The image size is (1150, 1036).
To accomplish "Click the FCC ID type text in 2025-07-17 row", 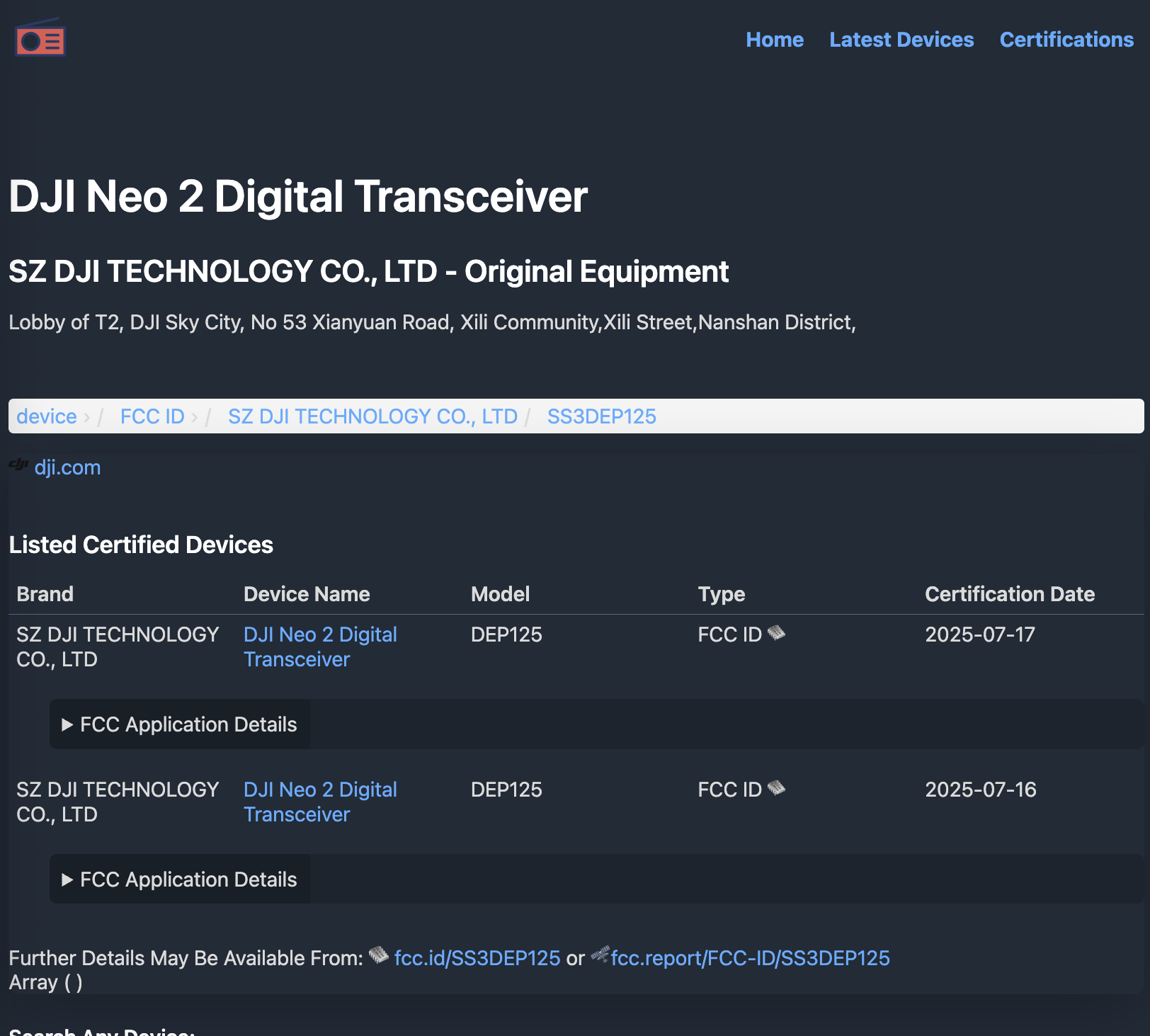I will (730, 634).
